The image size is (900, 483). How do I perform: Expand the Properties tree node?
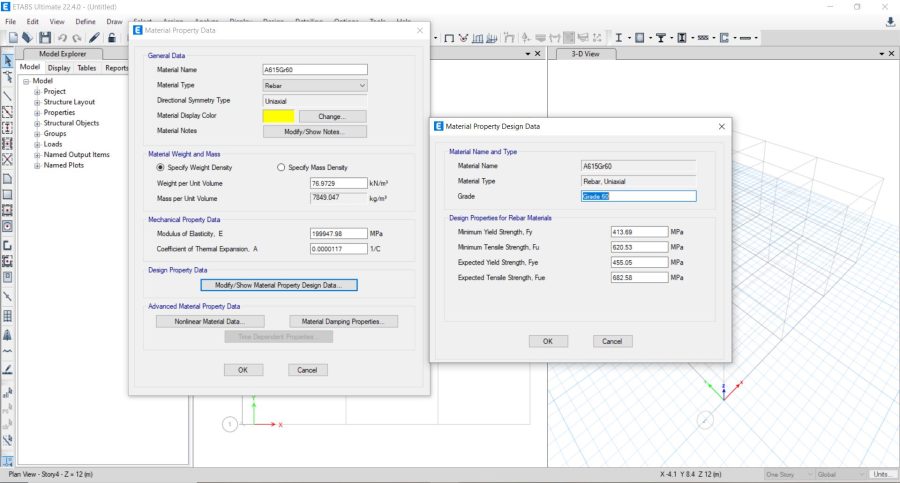37,113
